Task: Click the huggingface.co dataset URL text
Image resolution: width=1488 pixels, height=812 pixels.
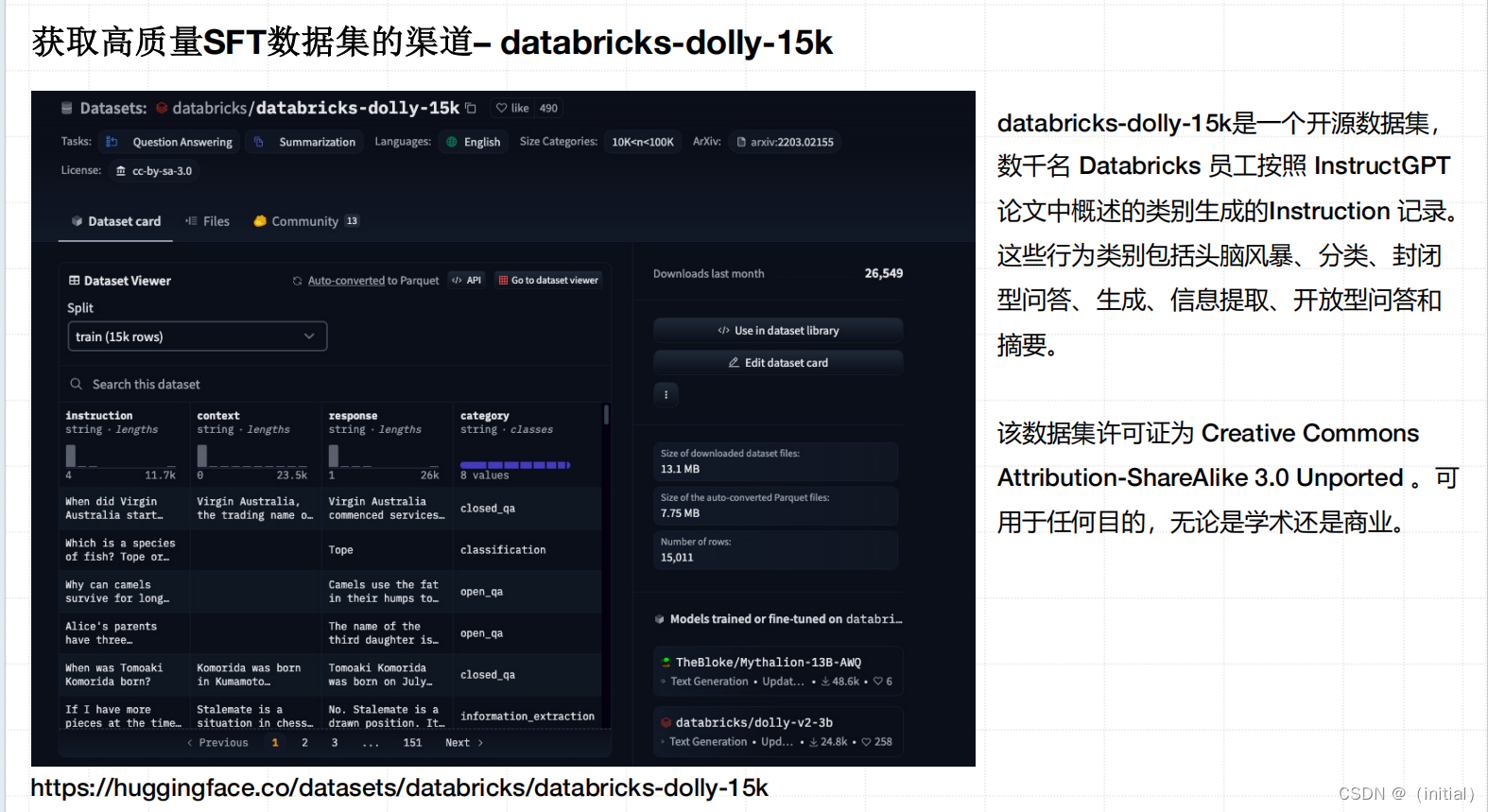Action: tap(399, 787)
